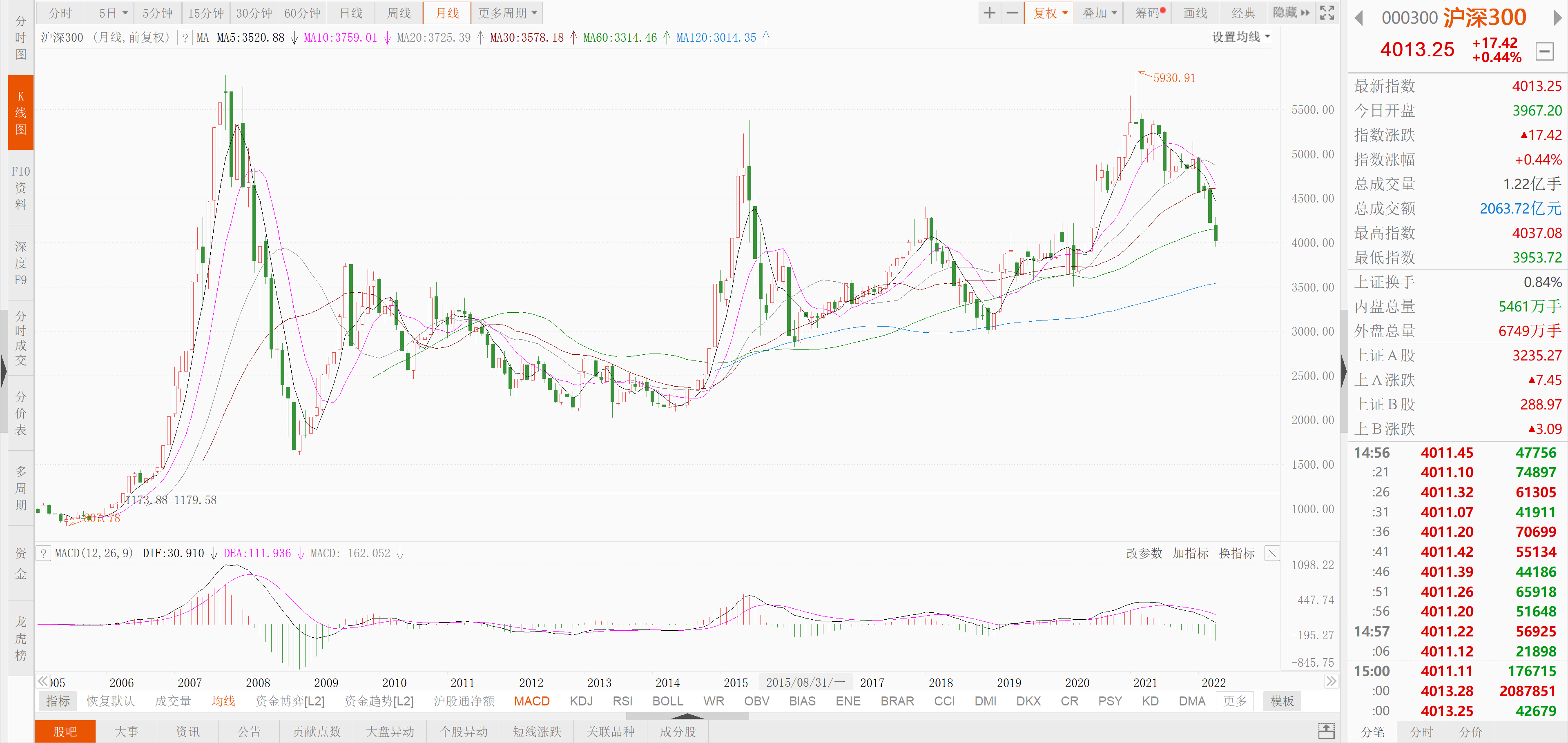1568x743 pixels.
Task: Switch to 周线 weekly chart tab
Action: coord(399,13)
